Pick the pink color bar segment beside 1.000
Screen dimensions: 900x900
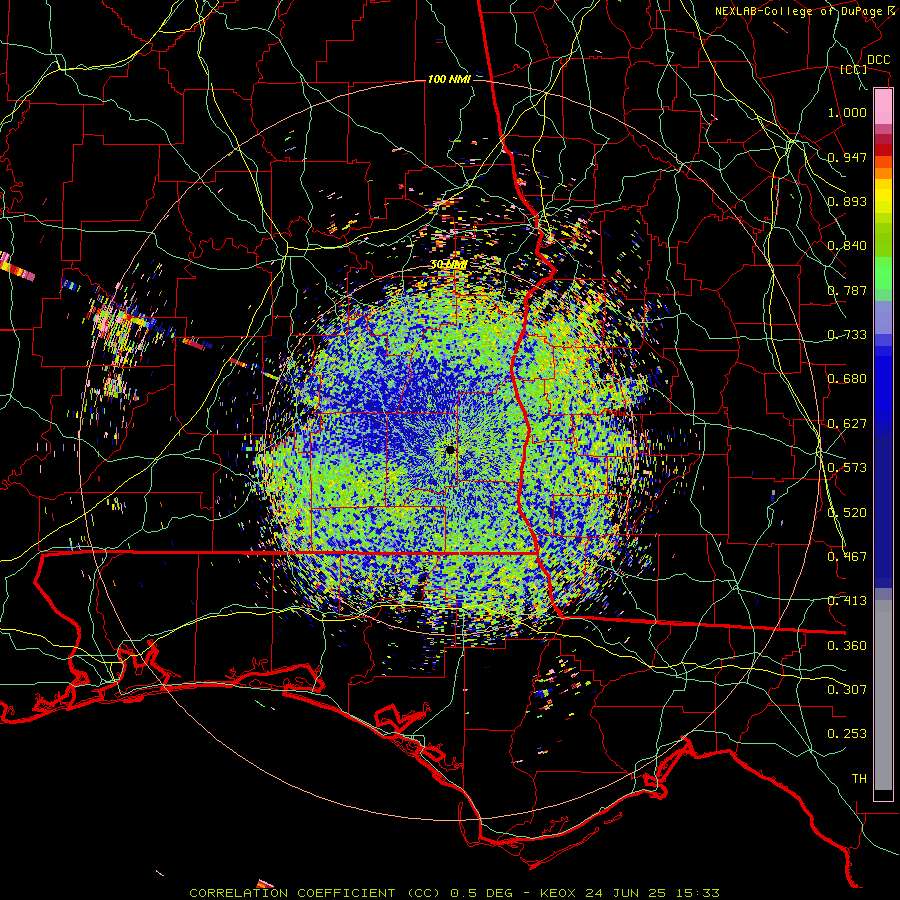click(883, 107)
